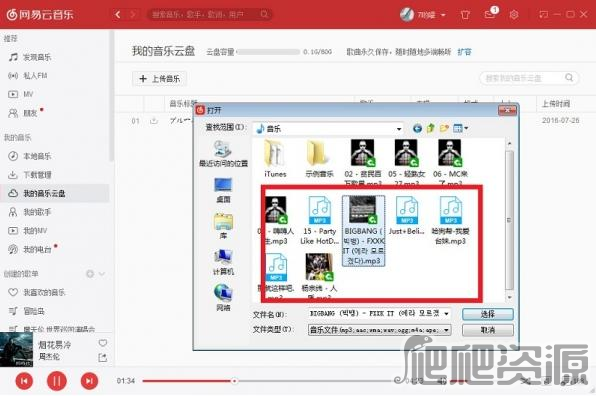Open the 查找范围 folder dropdown

click(x=399, y=129)
